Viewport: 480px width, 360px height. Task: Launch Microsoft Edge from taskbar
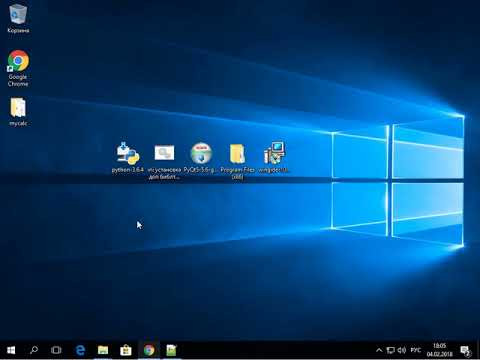80,350
